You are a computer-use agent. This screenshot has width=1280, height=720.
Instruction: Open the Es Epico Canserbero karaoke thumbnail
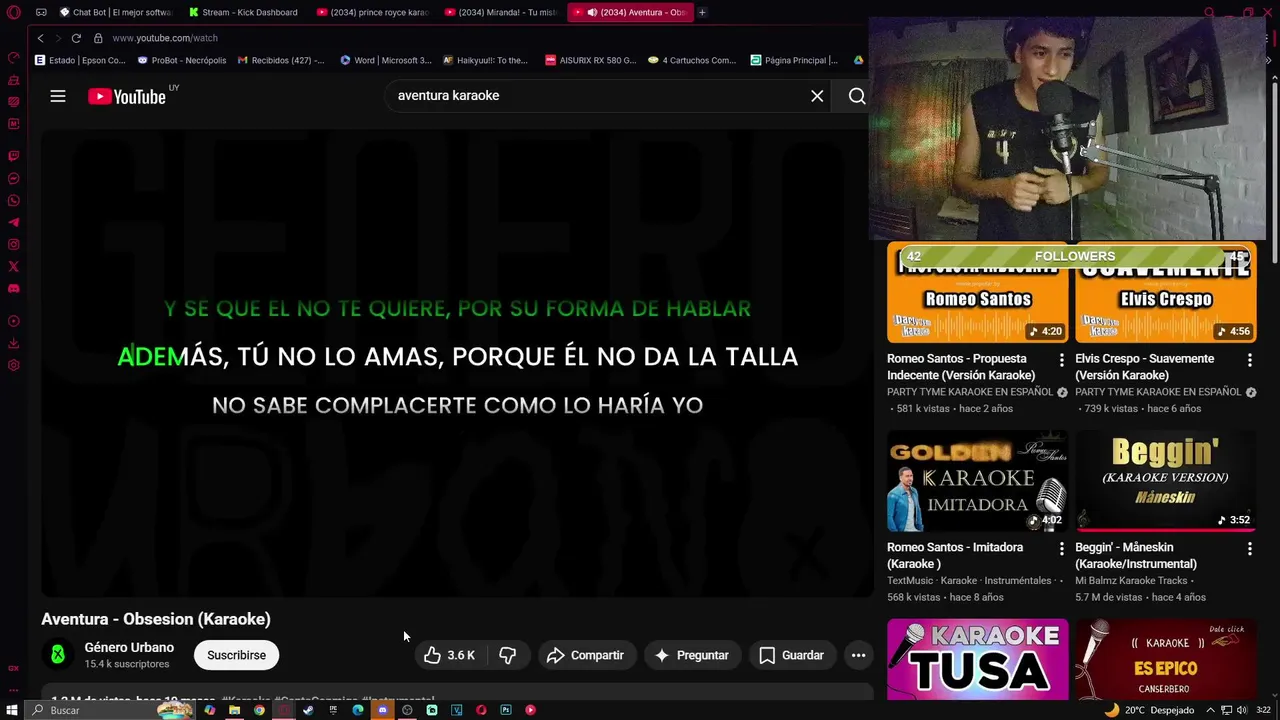tap(1165, 659)
